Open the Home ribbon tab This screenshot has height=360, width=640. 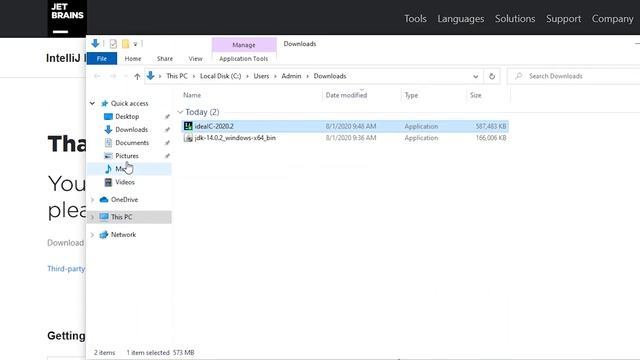(x=133, y=58)
